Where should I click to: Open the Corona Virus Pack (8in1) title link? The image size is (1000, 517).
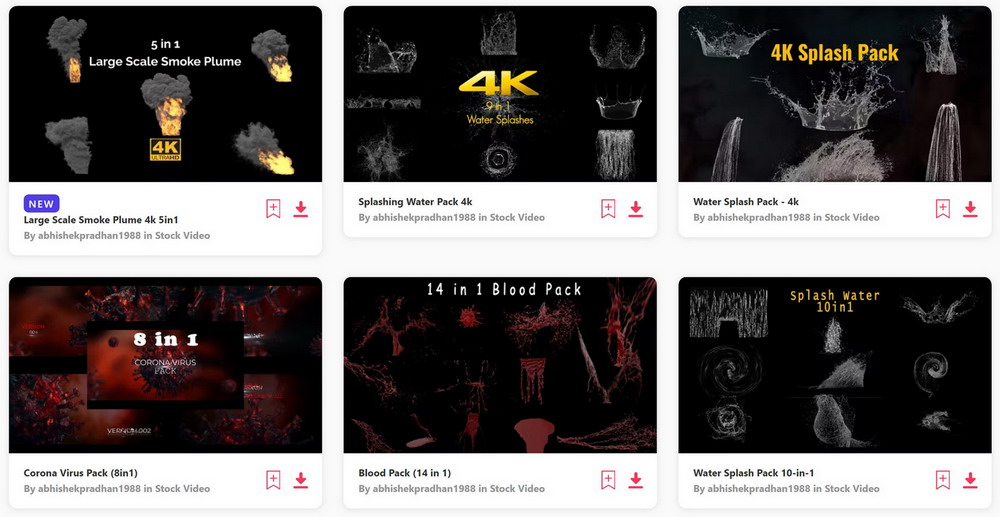(80, 473)
